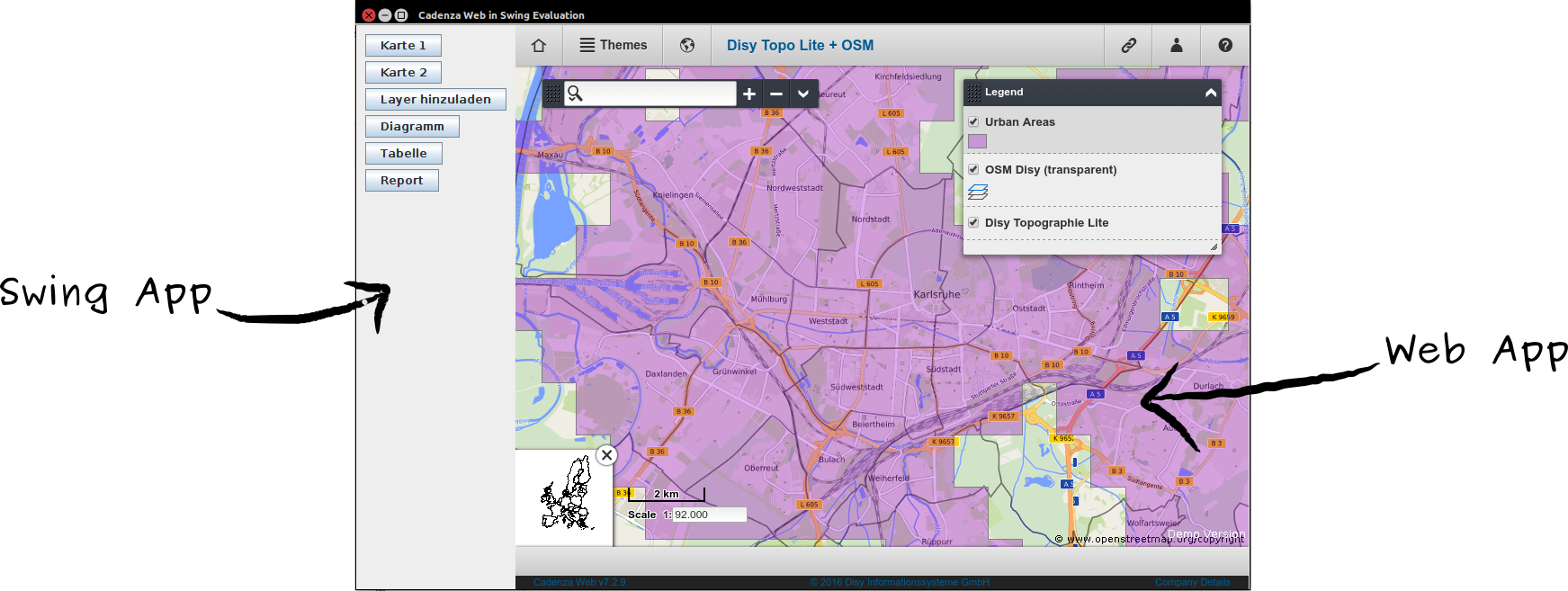Expand the map toolbar chevron dropdown
Screen dimensions: 1568x591
tap(803, 94)
